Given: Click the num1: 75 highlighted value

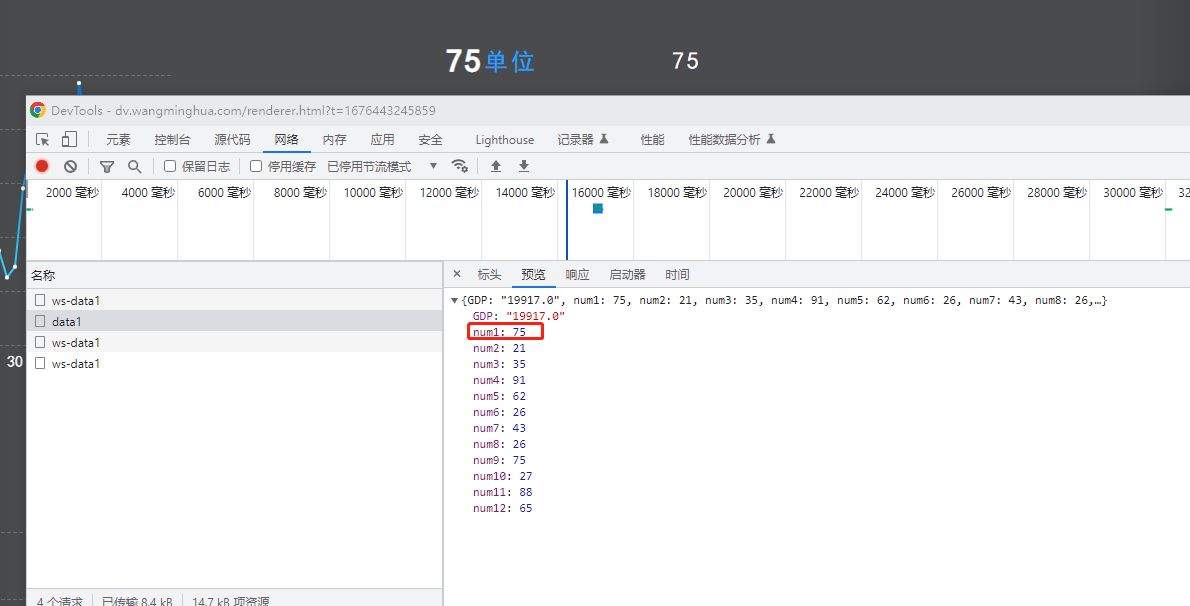Looking at the screenshot, I should [505, 331].
